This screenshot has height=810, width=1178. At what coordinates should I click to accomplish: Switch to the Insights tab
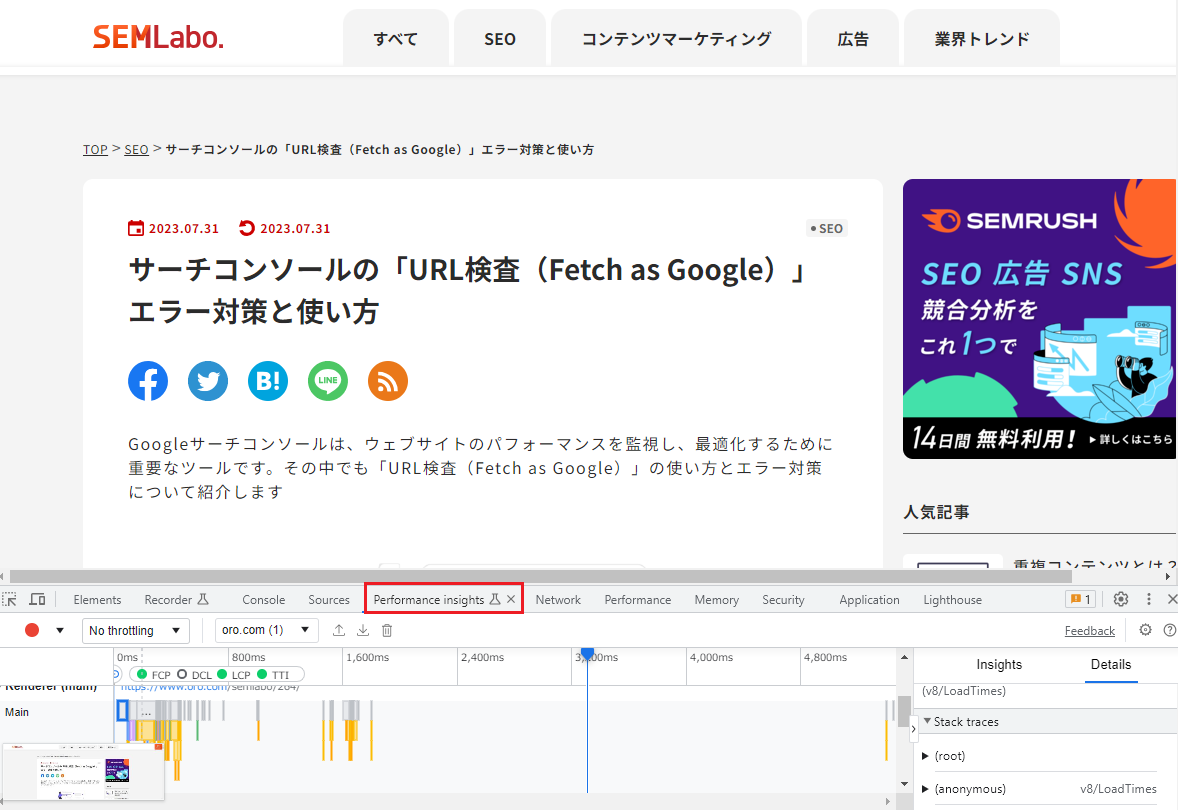pyautogui.click(x=999, y=664)
